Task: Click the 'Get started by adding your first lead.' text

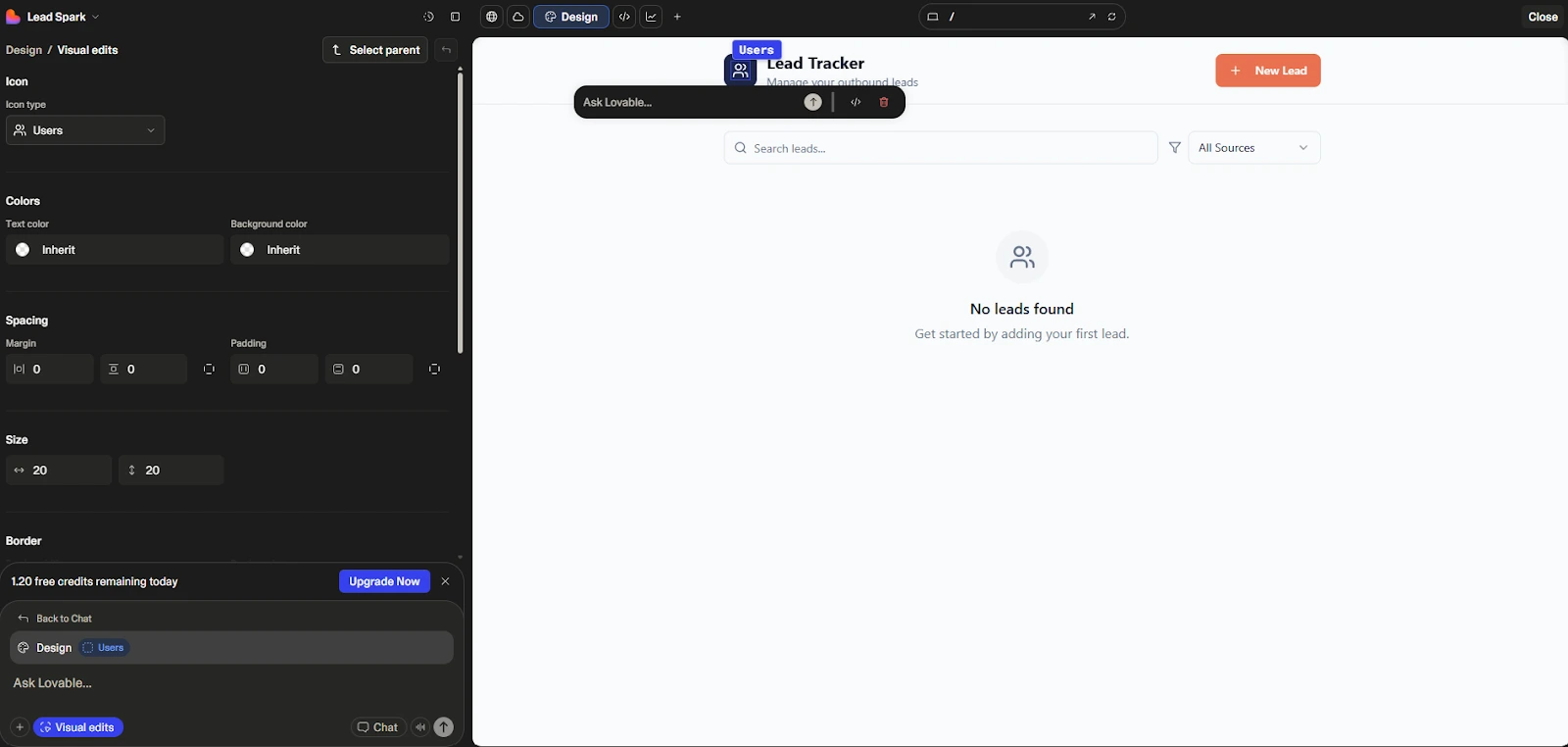Action: tap(1022, 334)
